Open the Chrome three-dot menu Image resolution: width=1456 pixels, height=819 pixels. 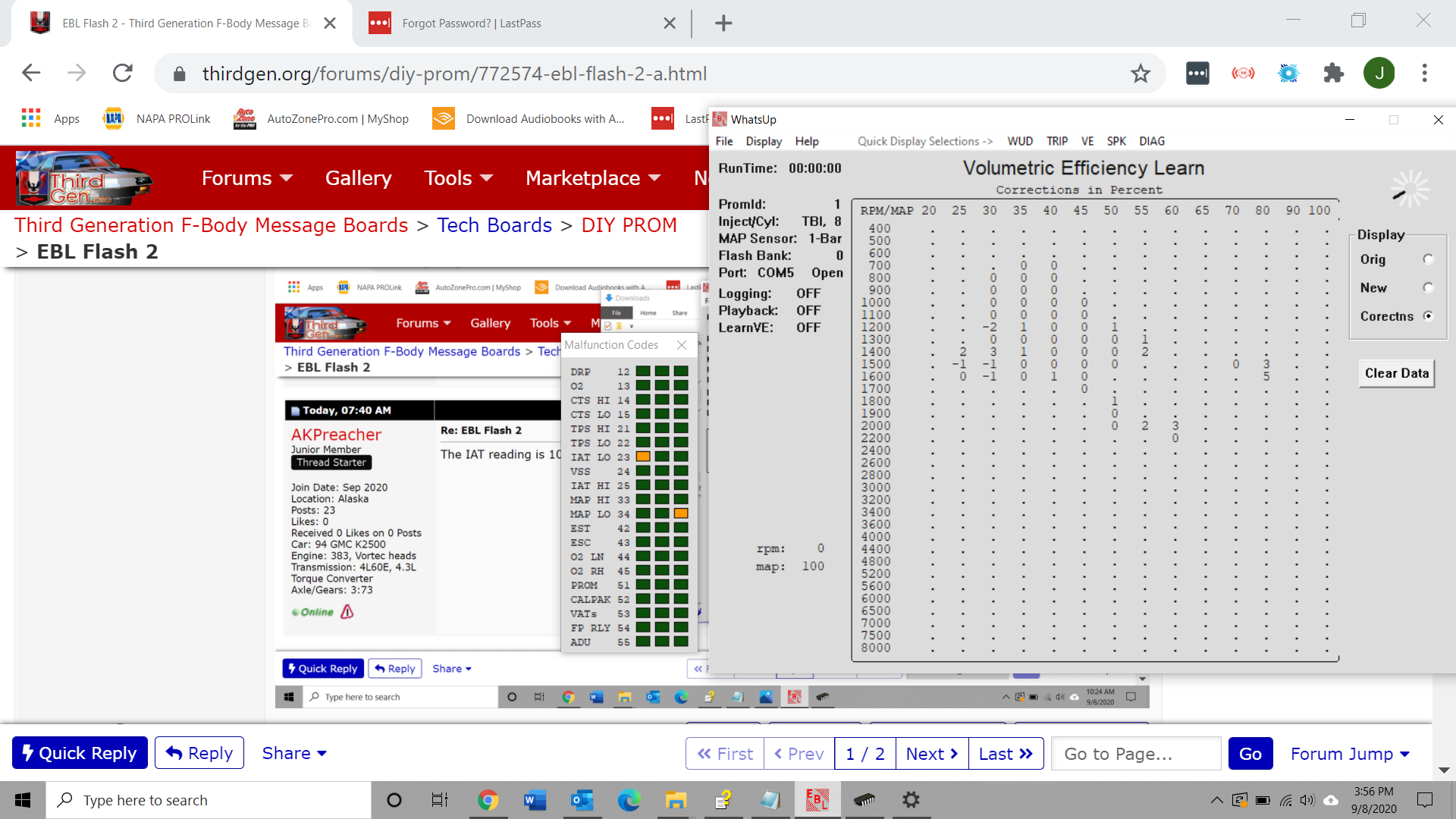click(x=1424, y=74)
